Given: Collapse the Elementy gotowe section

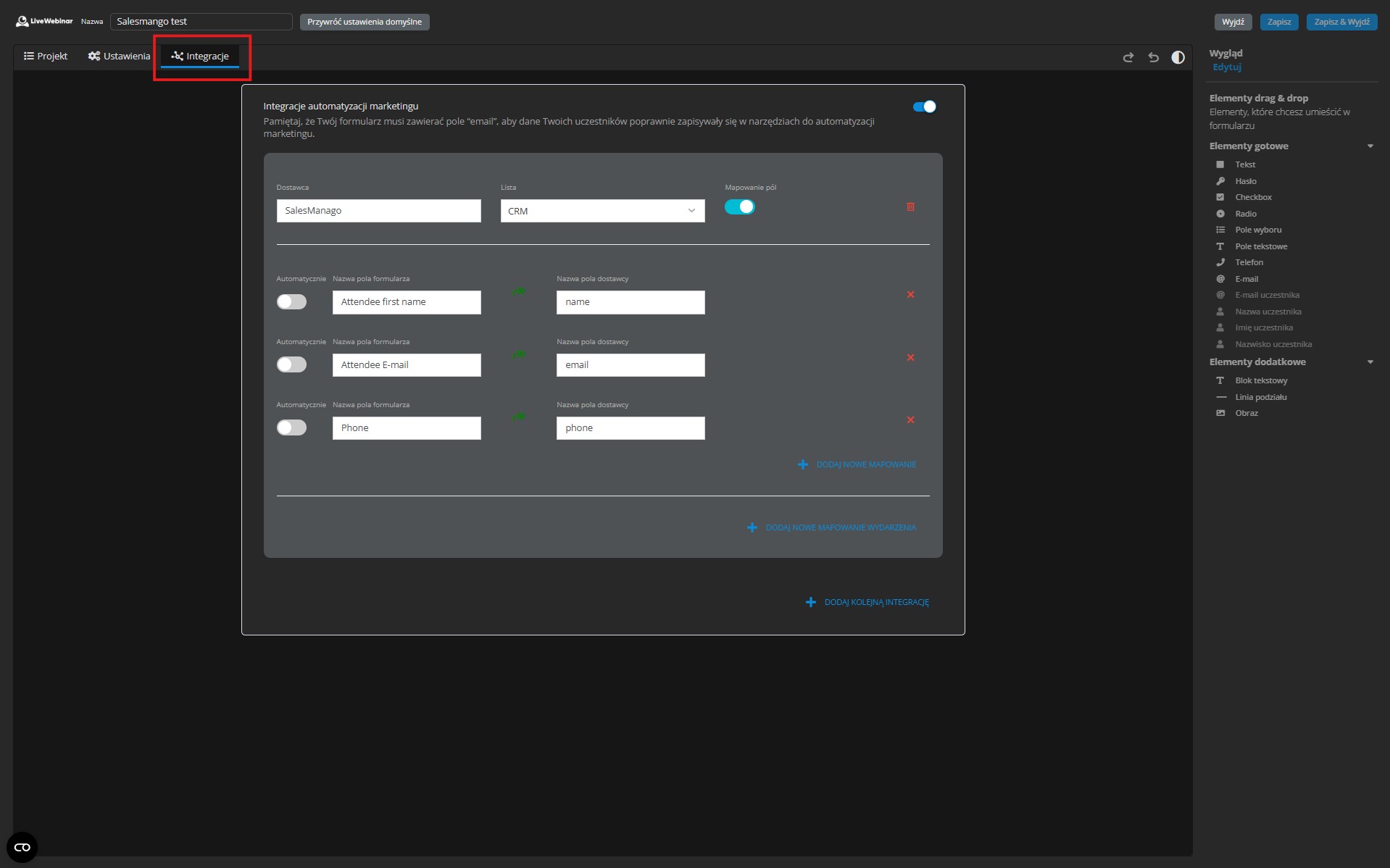Looking at the screenshot, I should (1370, 146).
